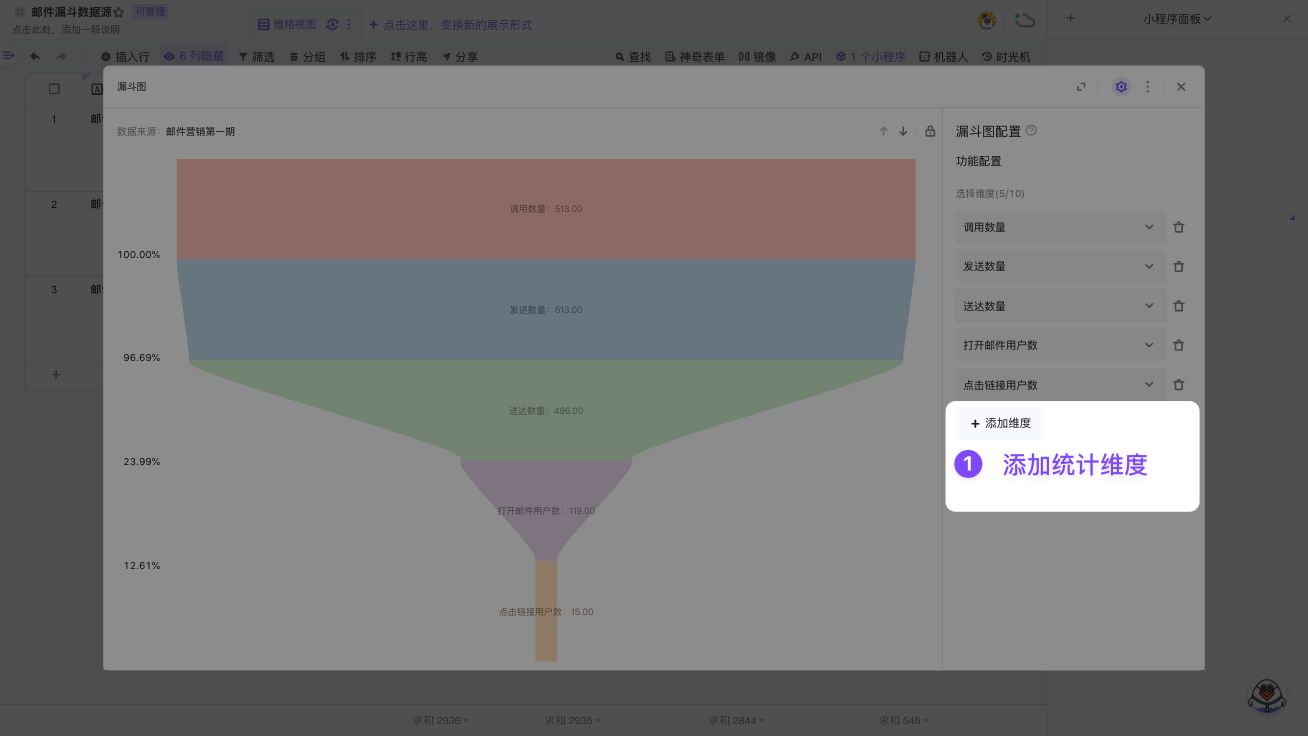This screenshot has height=736, width=1308.
Task: Remove the 发送数量 dimension via trash icon
Action: (x=1178, y=267)
